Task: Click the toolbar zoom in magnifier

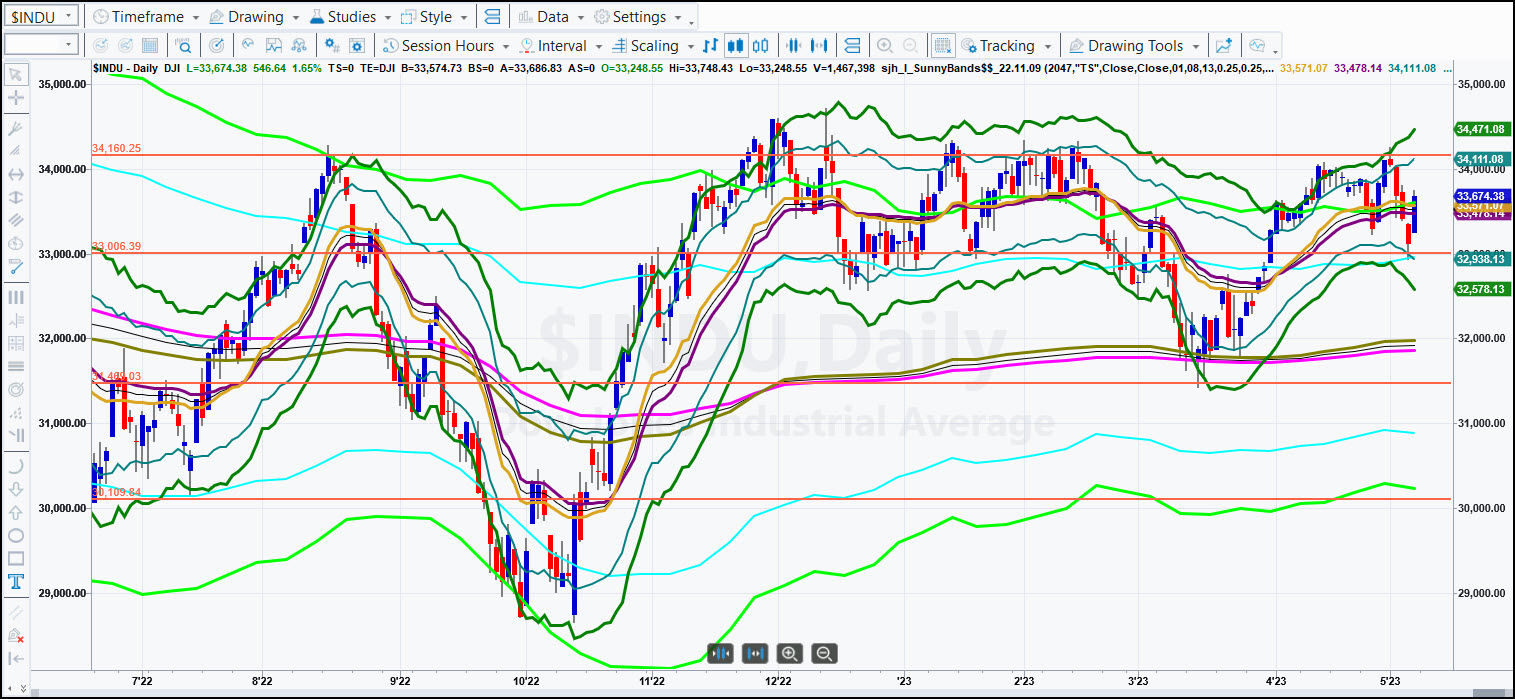Action: pos(884,45)
